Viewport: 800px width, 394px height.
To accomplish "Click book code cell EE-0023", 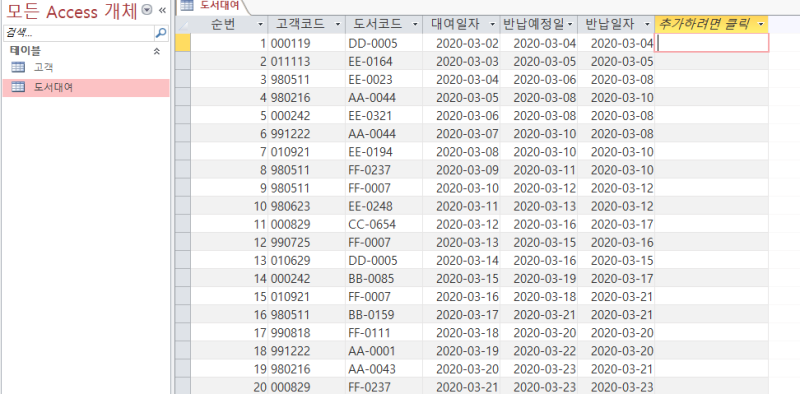I will pos(384,80).
